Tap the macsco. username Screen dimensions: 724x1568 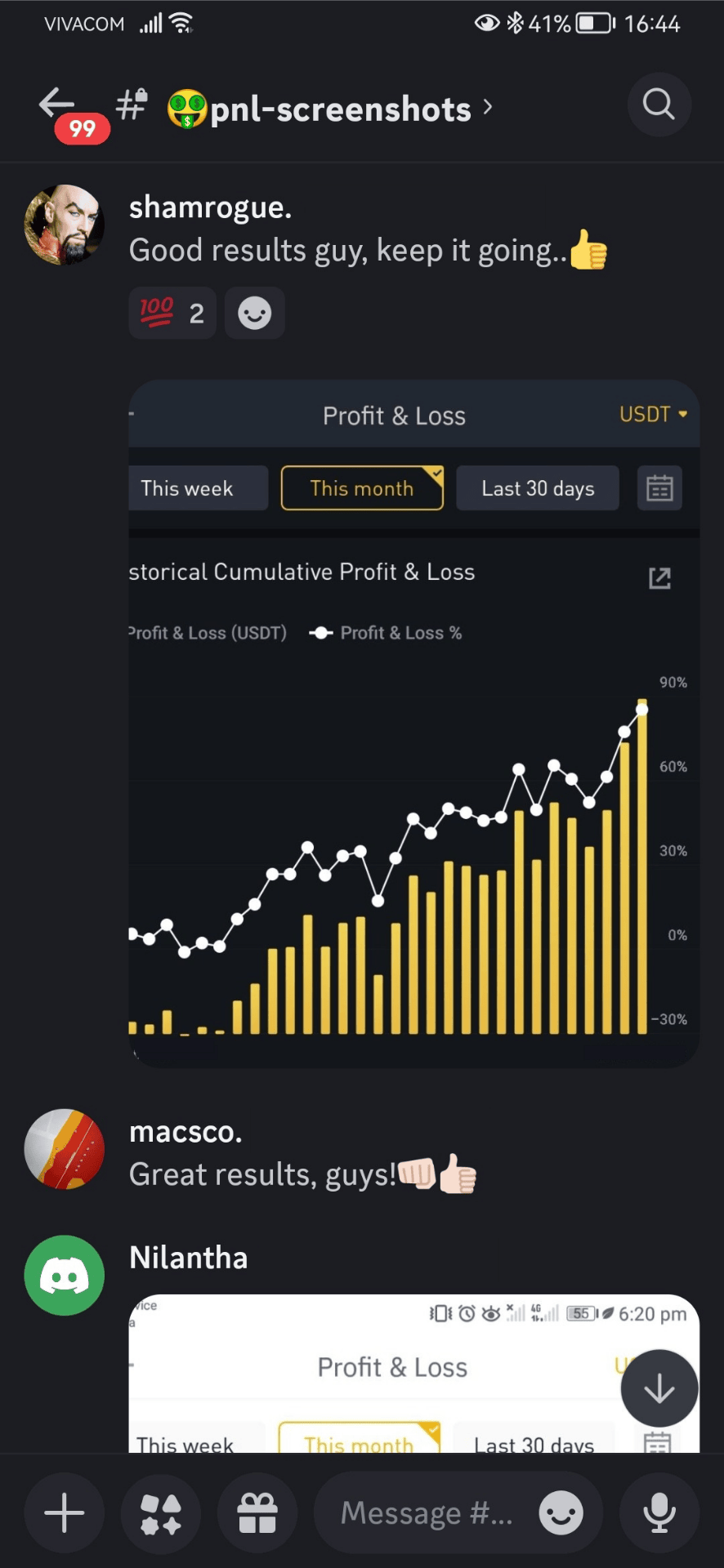185,1132
